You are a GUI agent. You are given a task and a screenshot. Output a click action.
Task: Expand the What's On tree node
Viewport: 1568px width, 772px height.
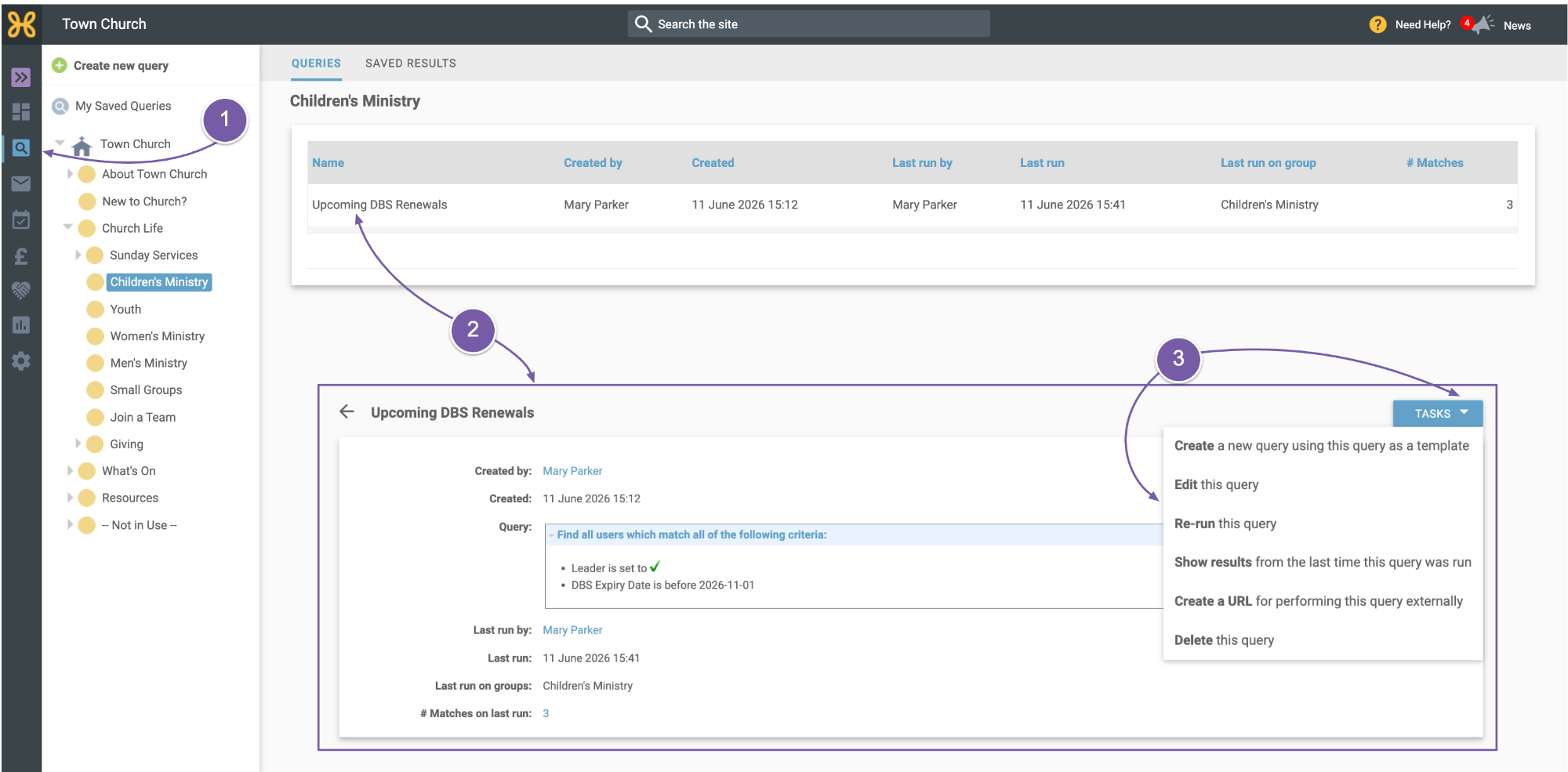click(x=70, y=470)
